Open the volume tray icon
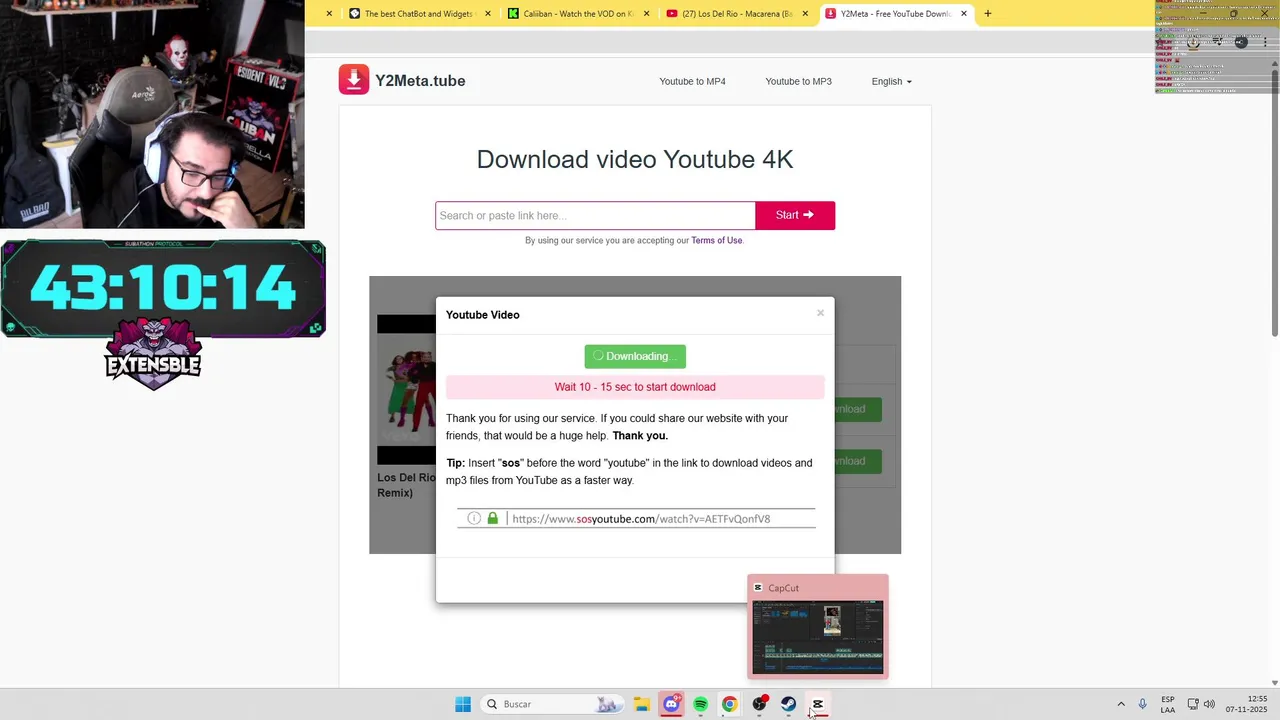This screenshot has height=720, width=1280. [1210, 704]
